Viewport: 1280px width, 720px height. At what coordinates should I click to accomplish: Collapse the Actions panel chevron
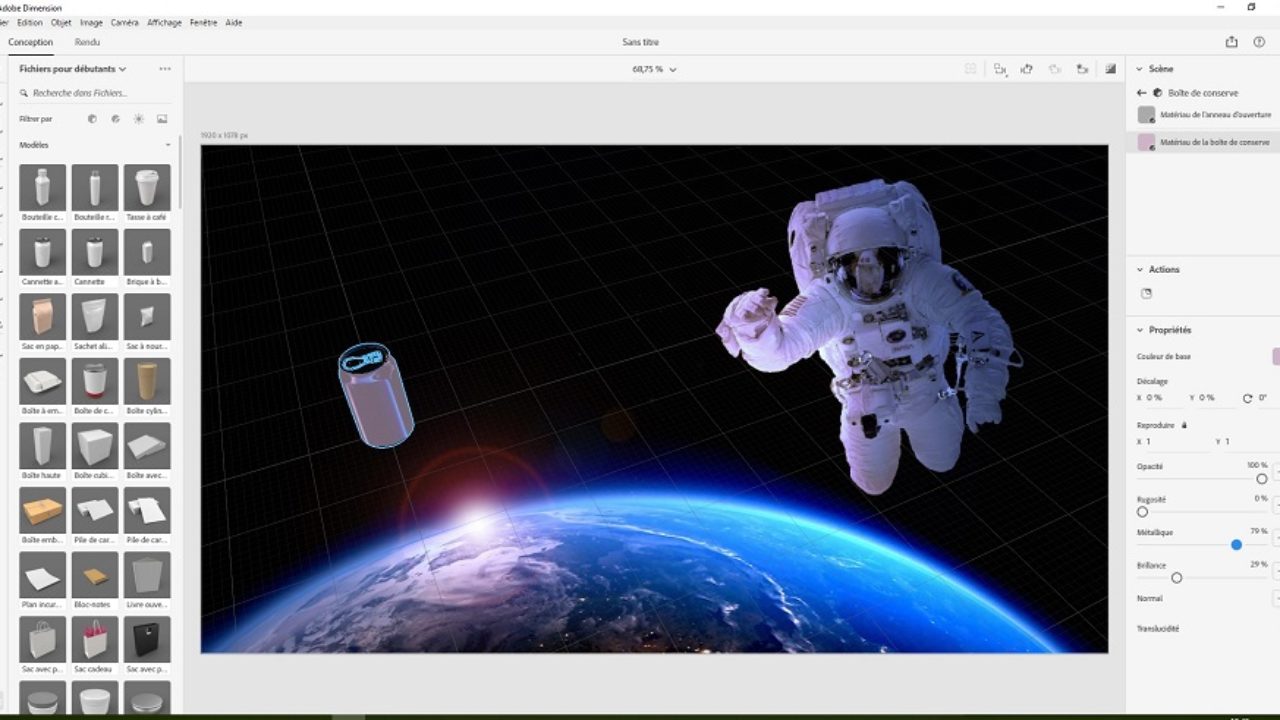1139,269
